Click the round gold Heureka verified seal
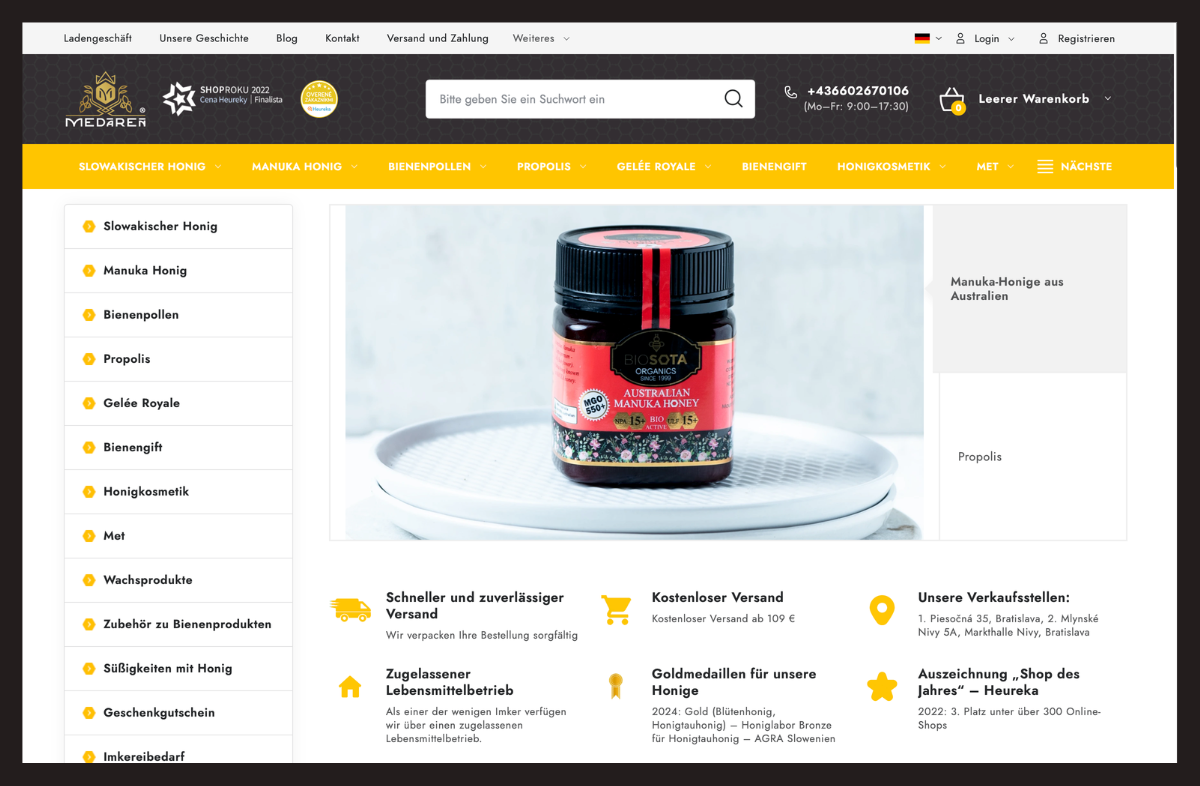1200x786 pixels. pyautogui.click(x=319, y=99)
